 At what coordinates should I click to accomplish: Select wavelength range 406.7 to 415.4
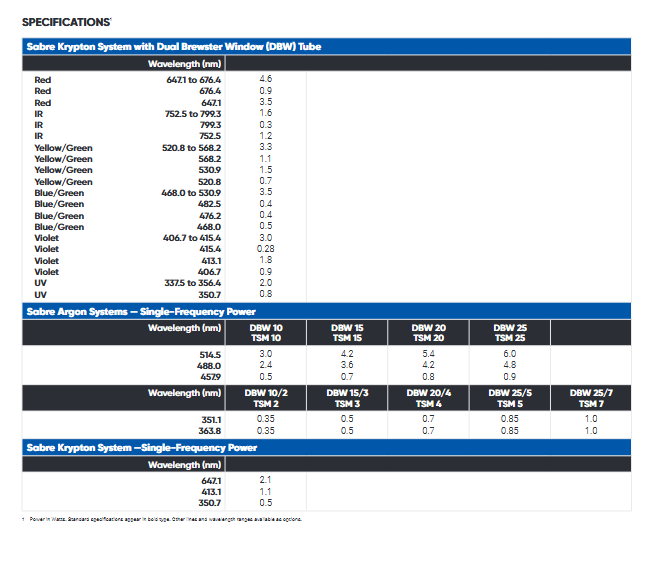[x=192, y=238]
